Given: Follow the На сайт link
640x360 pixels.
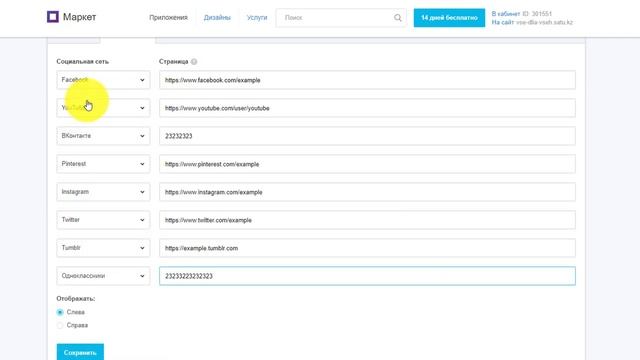Looking at the screenshot, I should pos(502,22).
